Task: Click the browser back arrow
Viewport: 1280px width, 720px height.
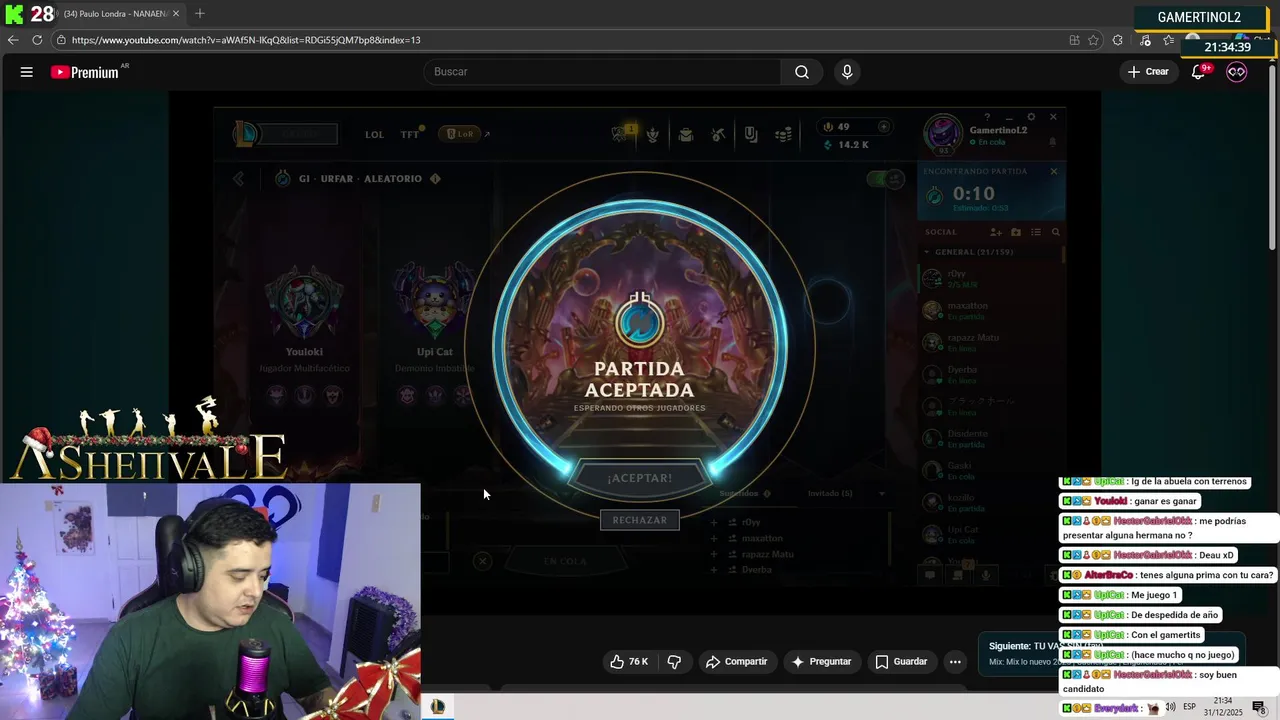Action: (13, 40)
